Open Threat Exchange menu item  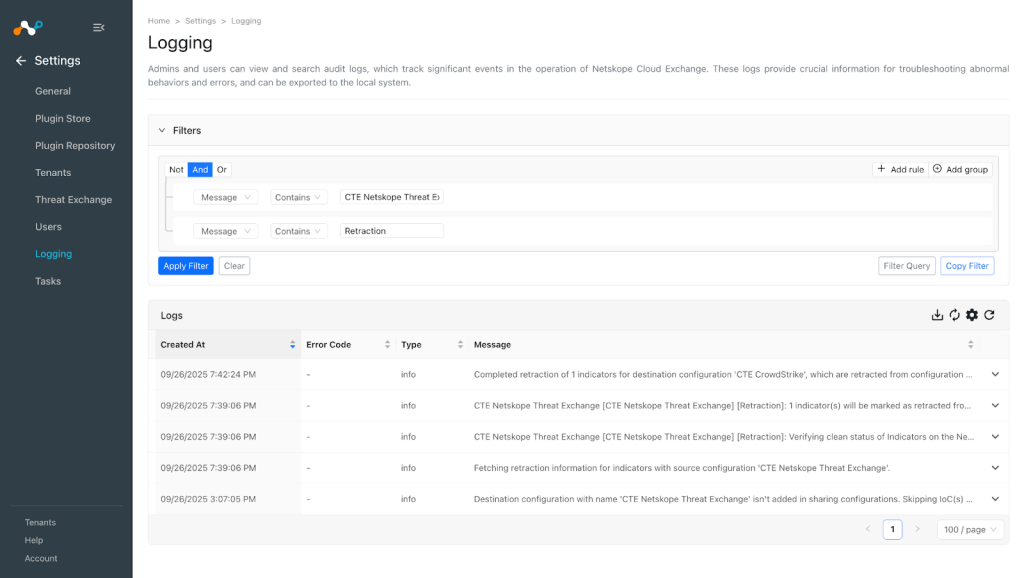(74, 200)
